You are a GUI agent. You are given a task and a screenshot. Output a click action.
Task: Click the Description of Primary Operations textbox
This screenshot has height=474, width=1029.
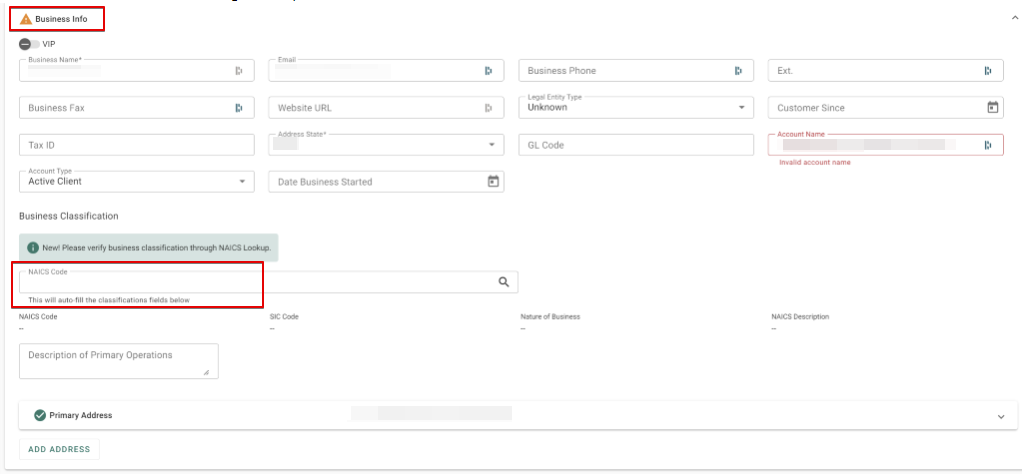click(x=118, y=361)
